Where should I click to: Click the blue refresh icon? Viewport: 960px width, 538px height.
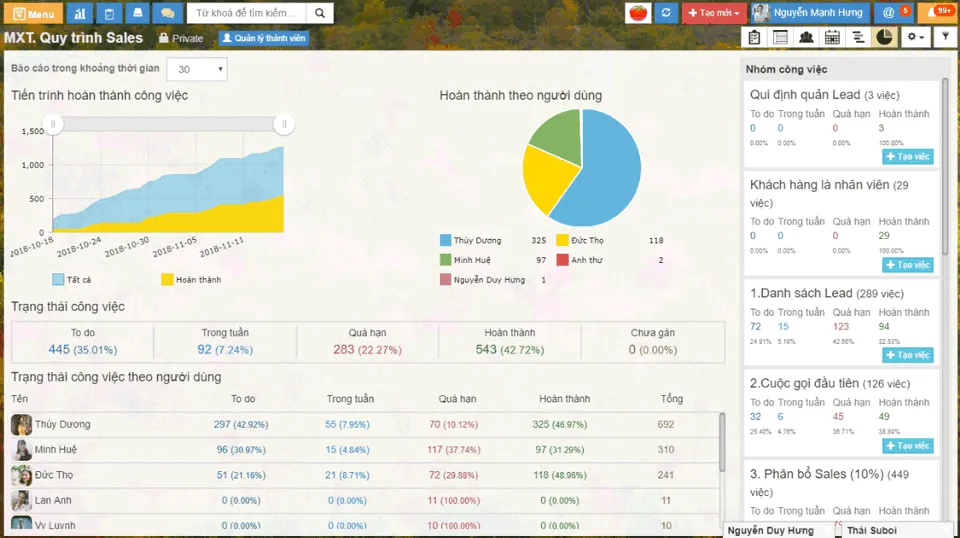click(x=666, y=13)
